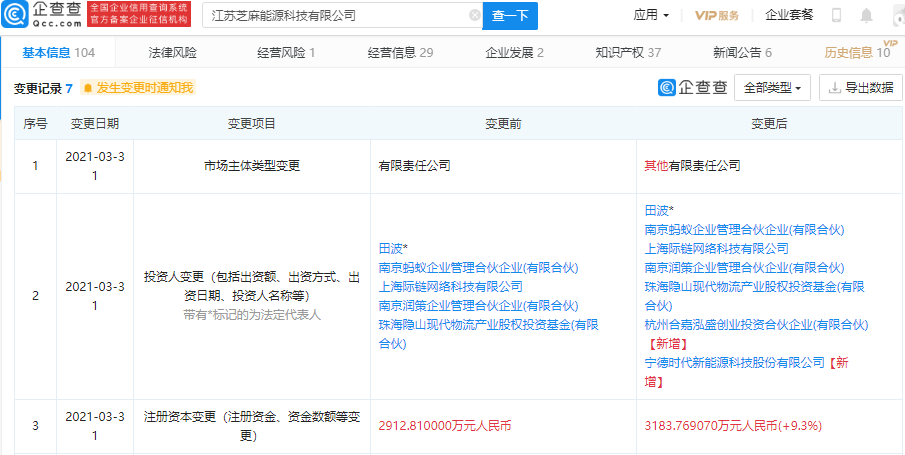This screenshot has width=905, height=455.
Task: Switch to the 历史信息 10 tab
Action: pyautogui.click(x=857, y=53)
